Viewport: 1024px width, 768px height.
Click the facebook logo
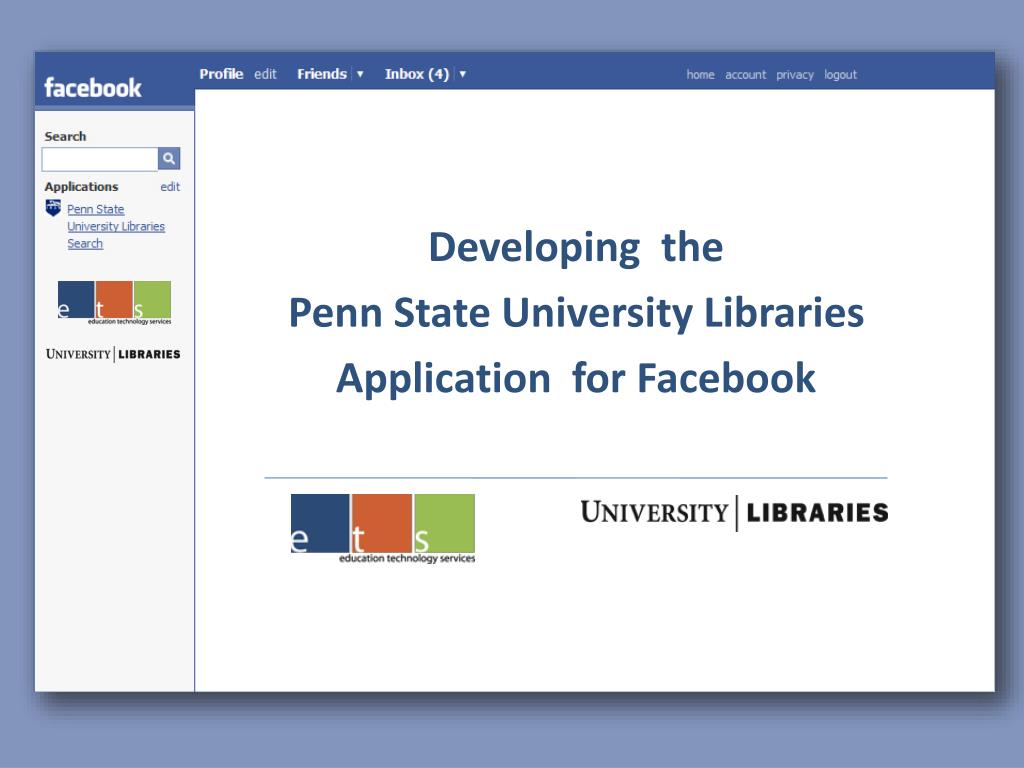coord(93,88)
